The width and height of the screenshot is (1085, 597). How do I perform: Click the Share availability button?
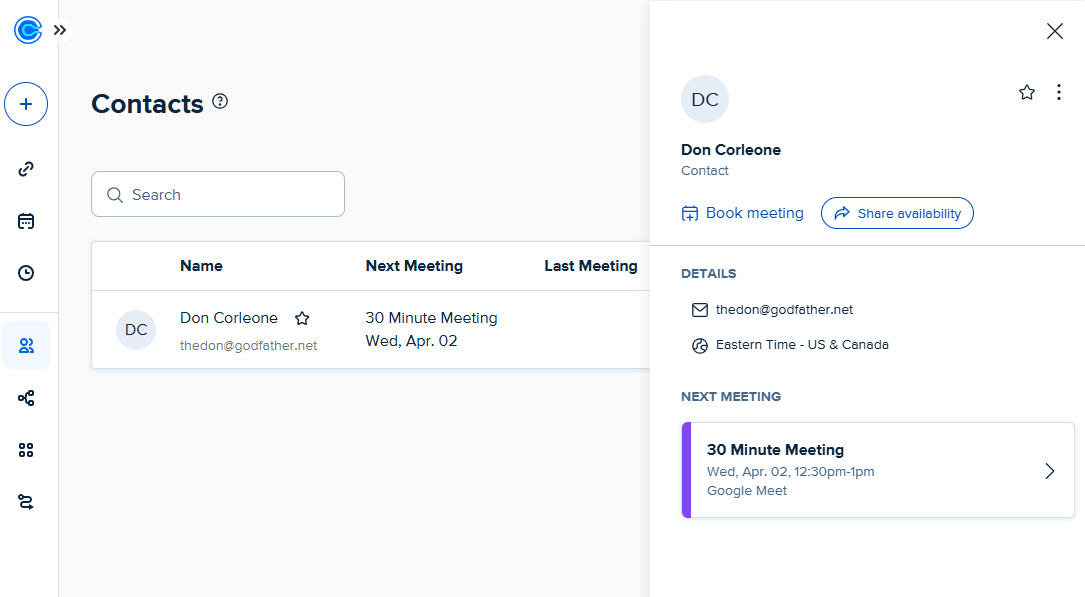[x=897, y=213]
